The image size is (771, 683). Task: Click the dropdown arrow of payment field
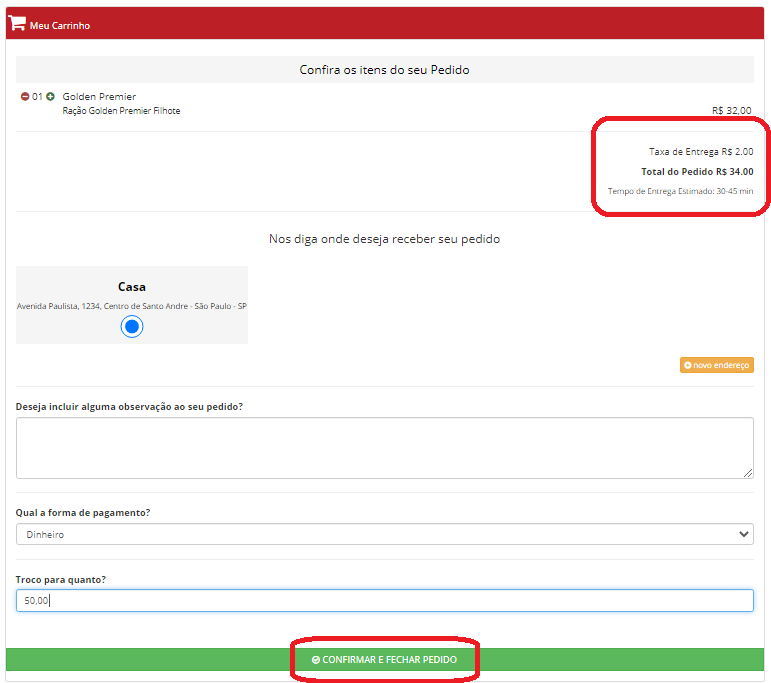pyautogui.click(x=743, y=535)
